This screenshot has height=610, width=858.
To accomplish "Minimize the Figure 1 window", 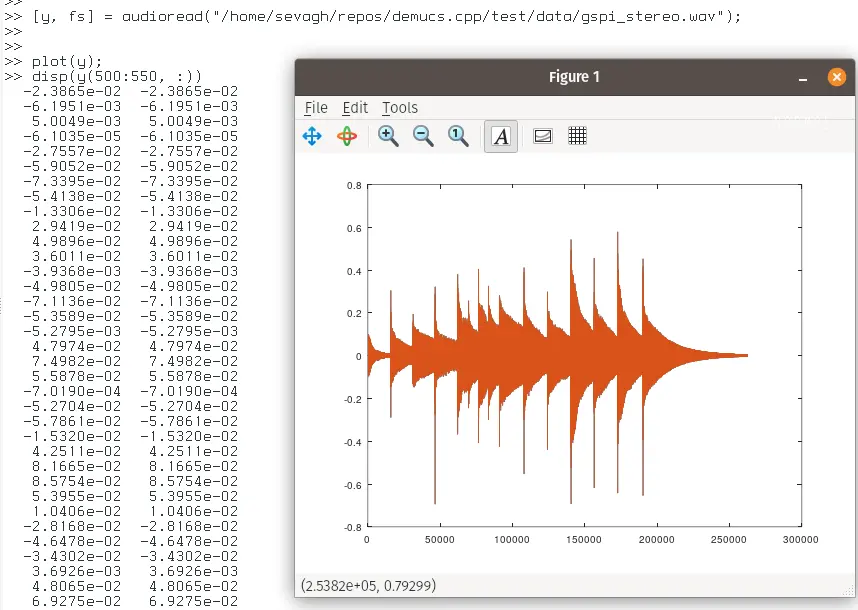I will tap(802, 77).
